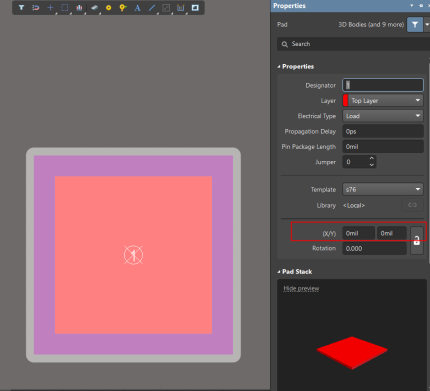Click the magnet snapping icon
Viewport: 430px width, 391px height.
[x=36, y=7]
